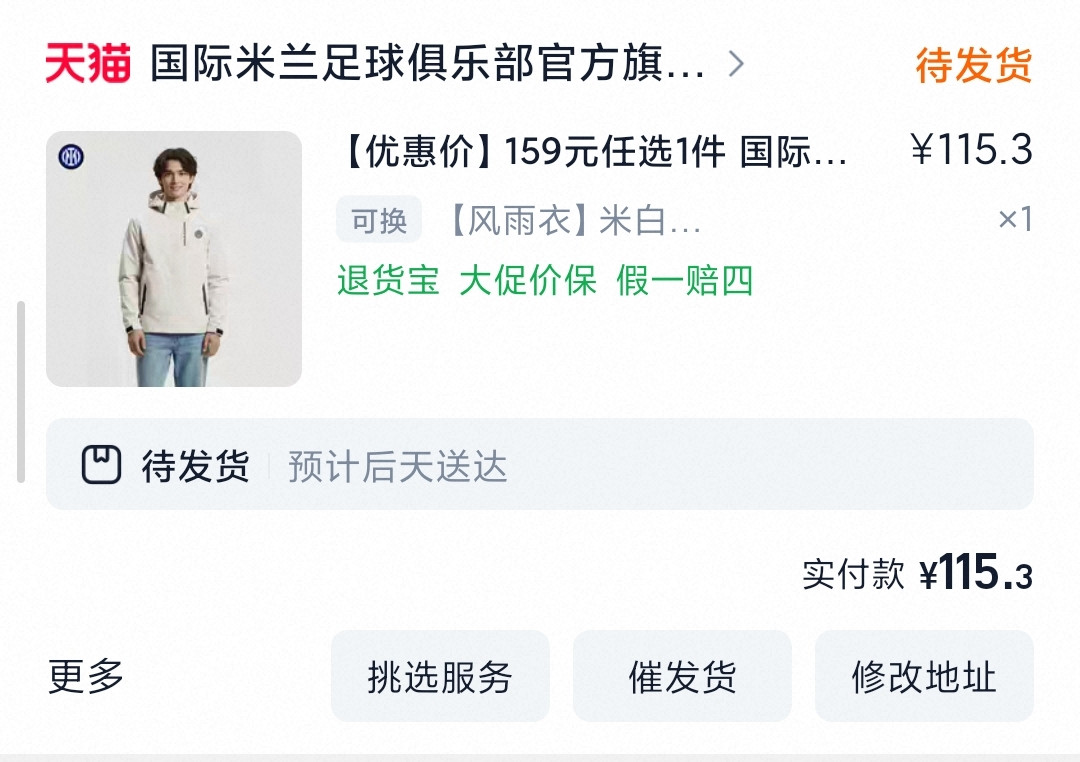1080x762 pixels.
Task: Click the 挑选服务 button
Action: (440, 676)
